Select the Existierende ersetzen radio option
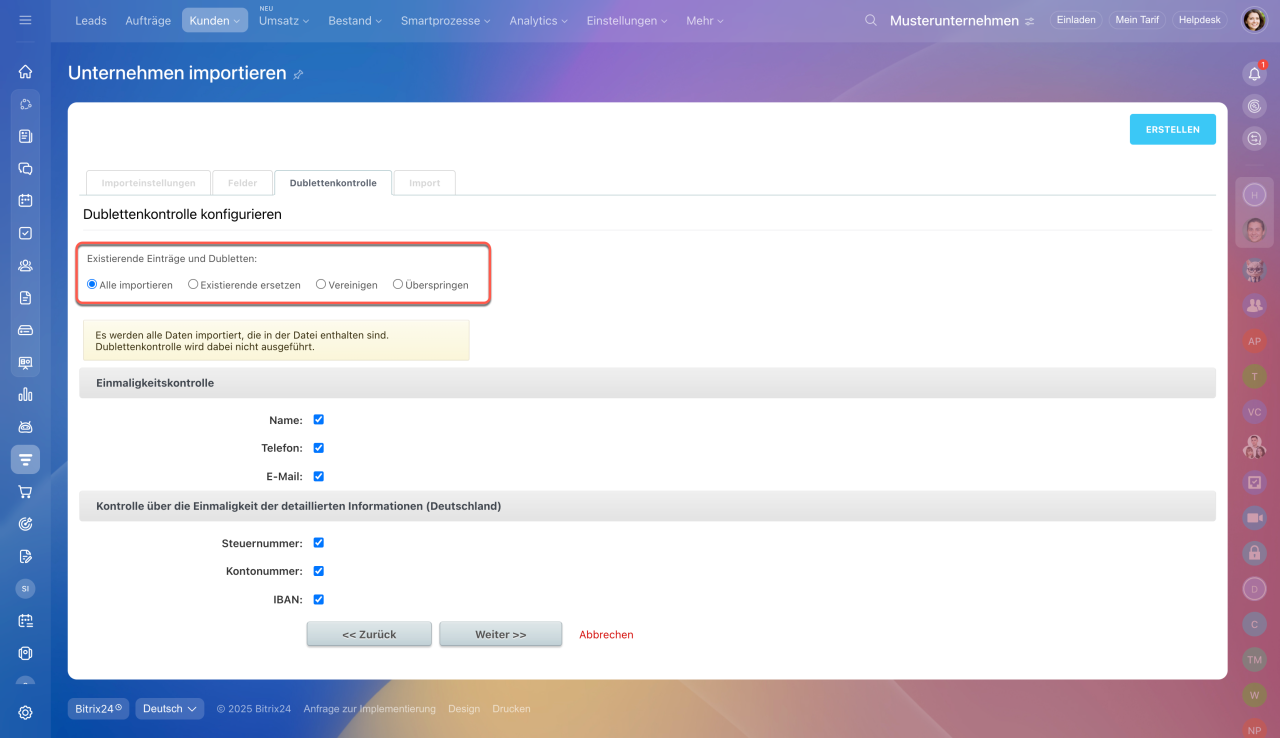Image resolution: width=1280 pixels, height=738 pixels. tap(193, 284)
